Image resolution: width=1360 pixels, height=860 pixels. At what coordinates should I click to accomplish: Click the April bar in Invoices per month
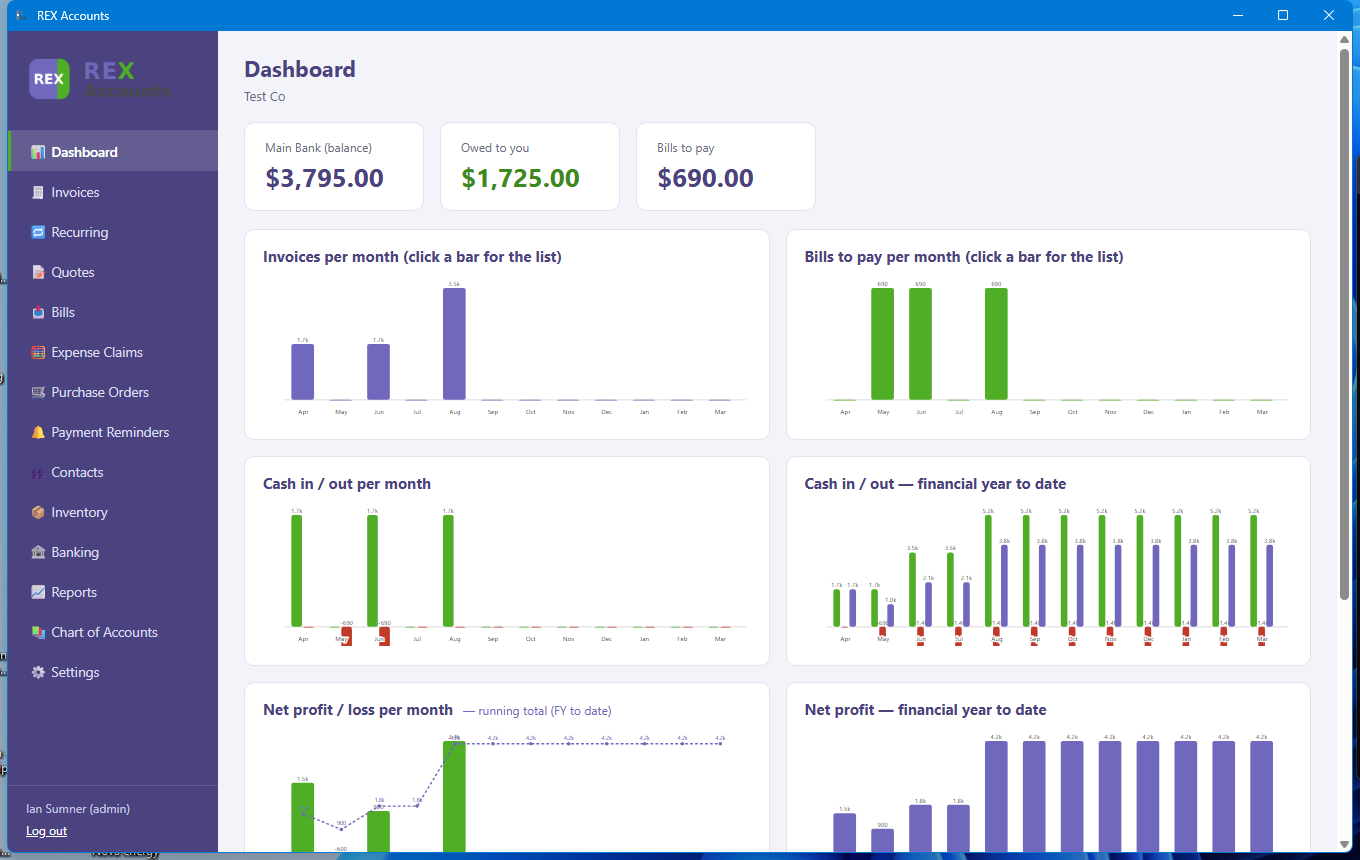[303, 372]
